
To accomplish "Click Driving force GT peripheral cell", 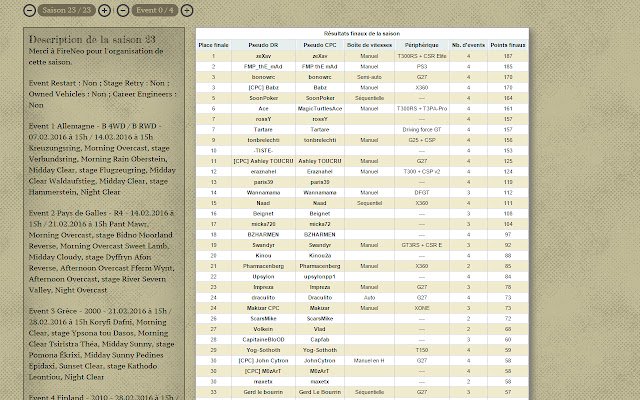I will click(422, 129).
